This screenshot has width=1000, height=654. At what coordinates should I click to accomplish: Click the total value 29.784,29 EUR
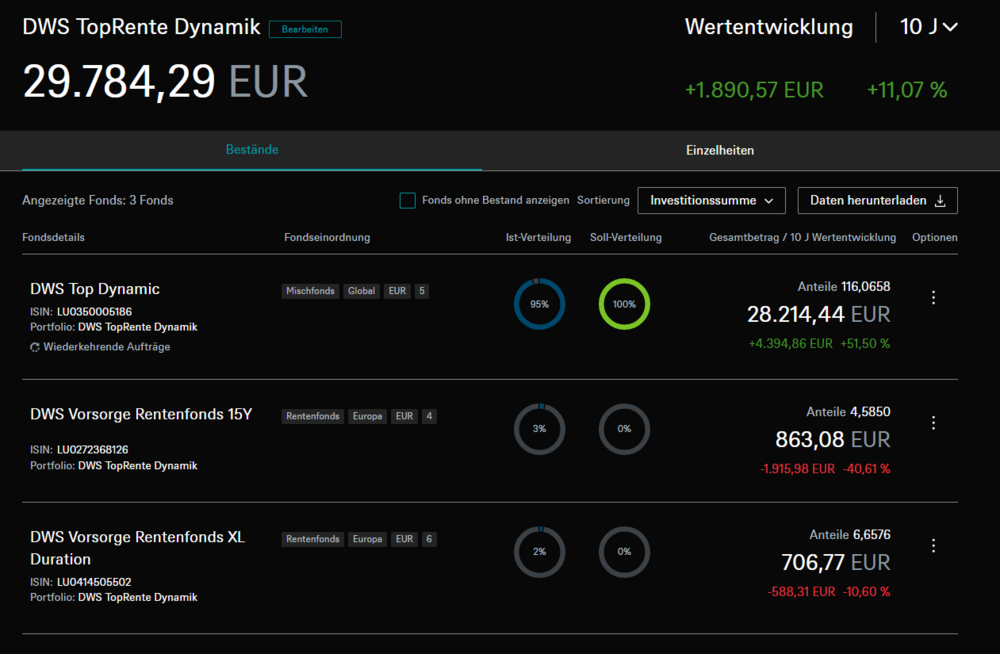pos(165,82)
